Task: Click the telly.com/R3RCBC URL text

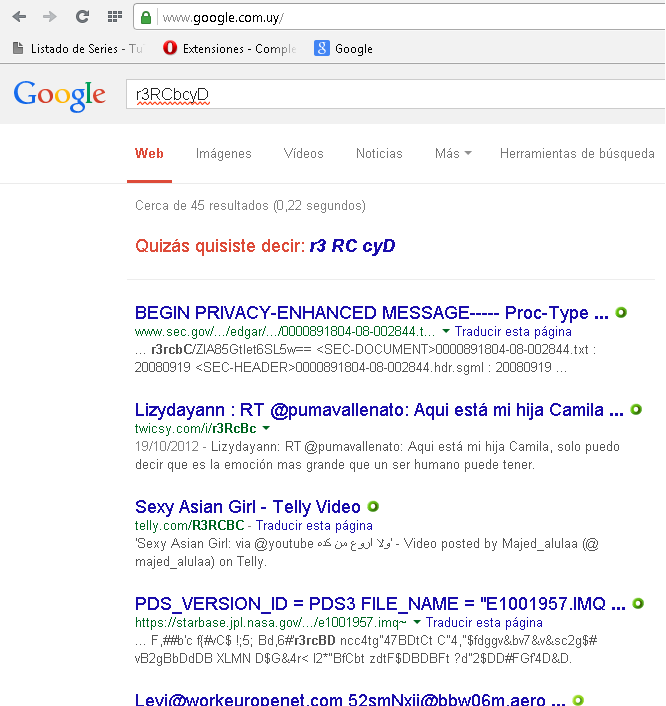Action: [x=189, y=525]
